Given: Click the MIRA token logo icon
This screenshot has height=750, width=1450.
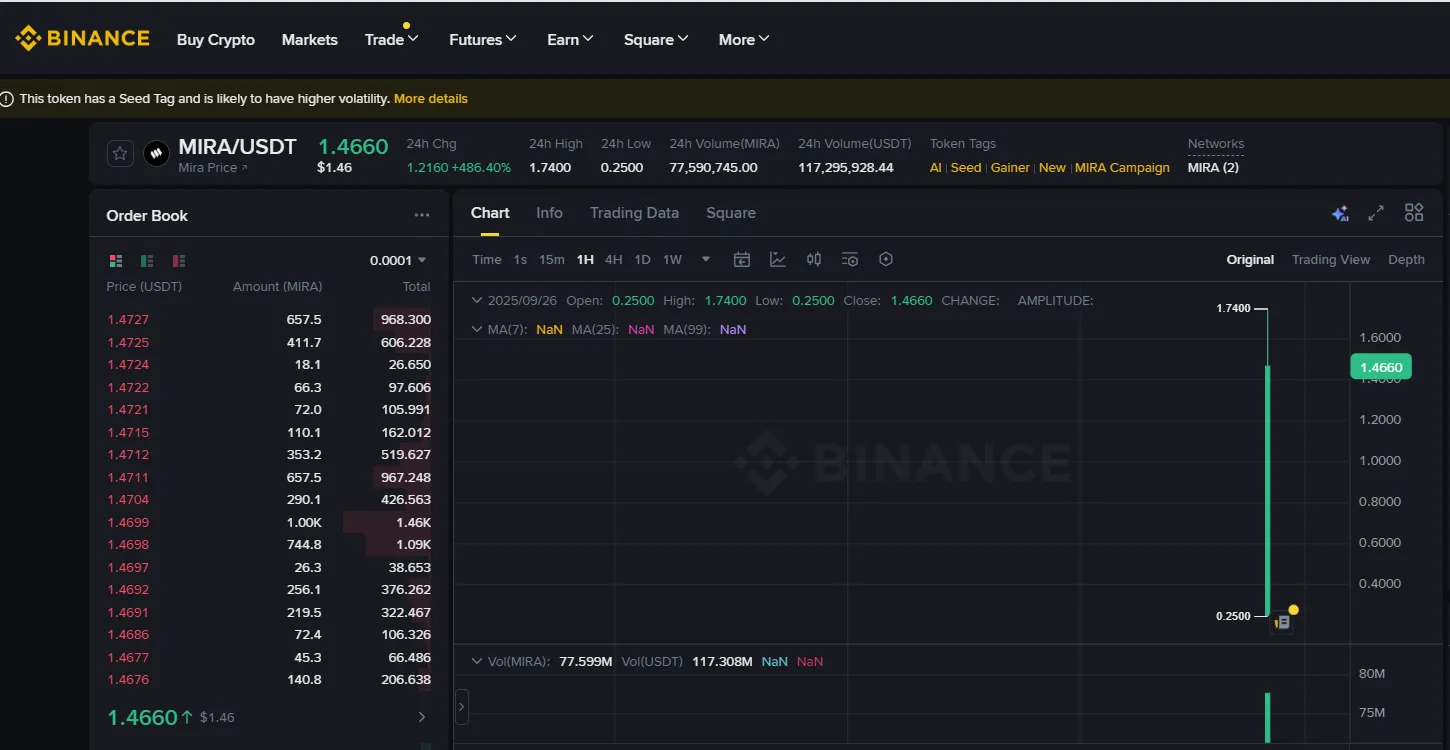Looking at the screenshot, I should pyautogui.click(x=155, y=153).
